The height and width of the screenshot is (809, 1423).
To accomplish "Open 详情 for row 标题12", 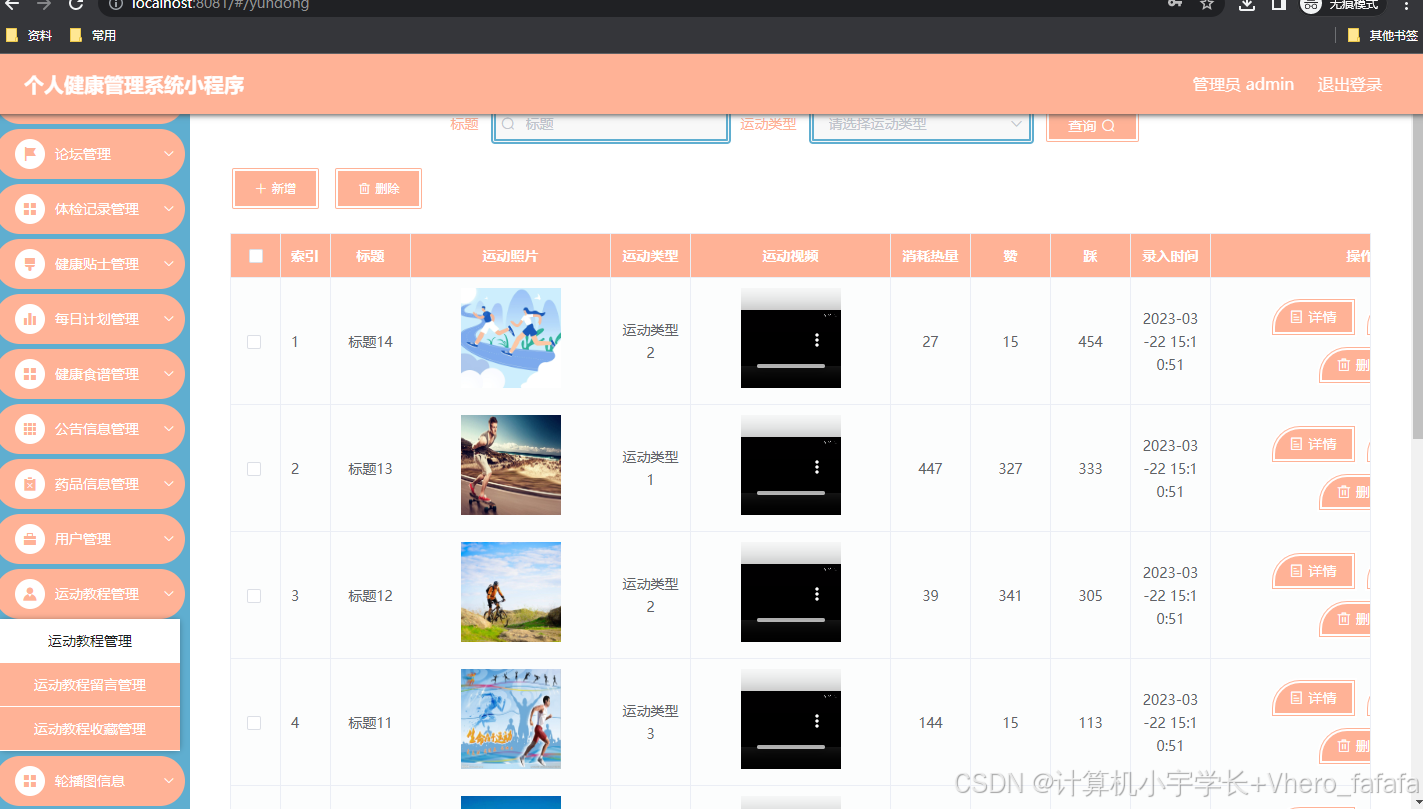I will click(x=1314, y=571).
